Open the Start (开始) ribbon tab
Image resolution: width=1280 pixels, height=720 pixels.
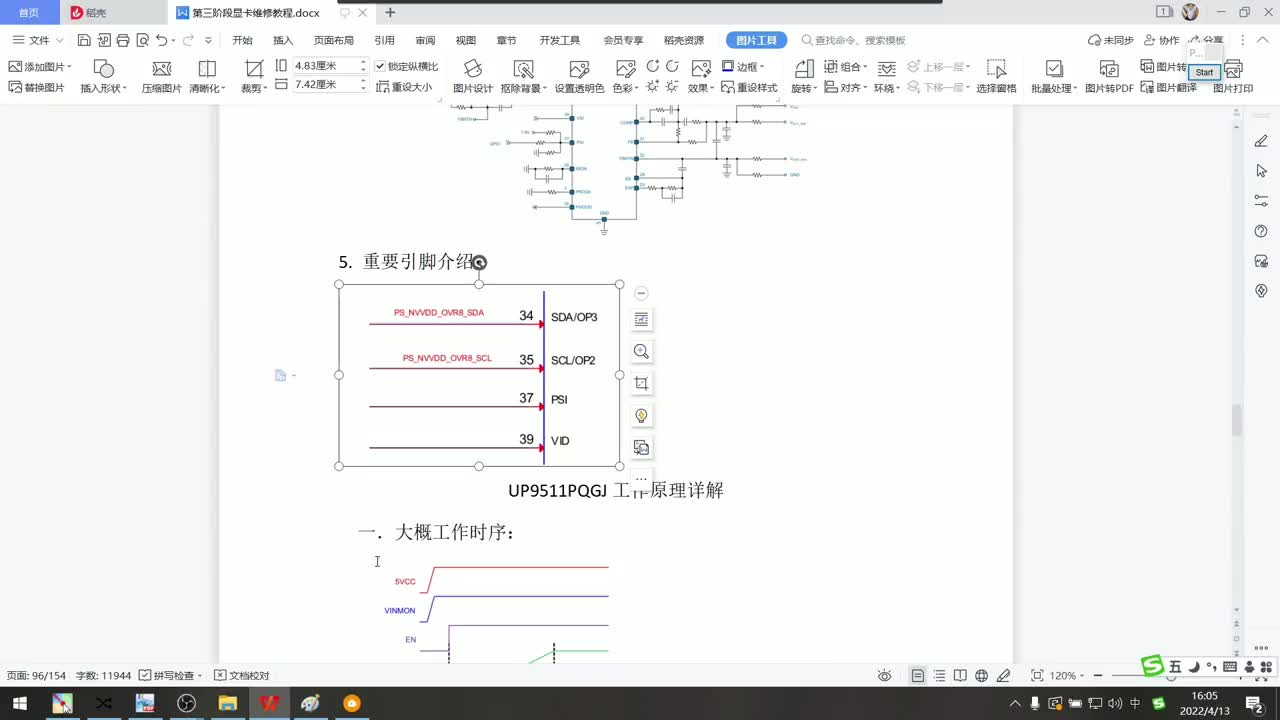[x=242, y=40]
